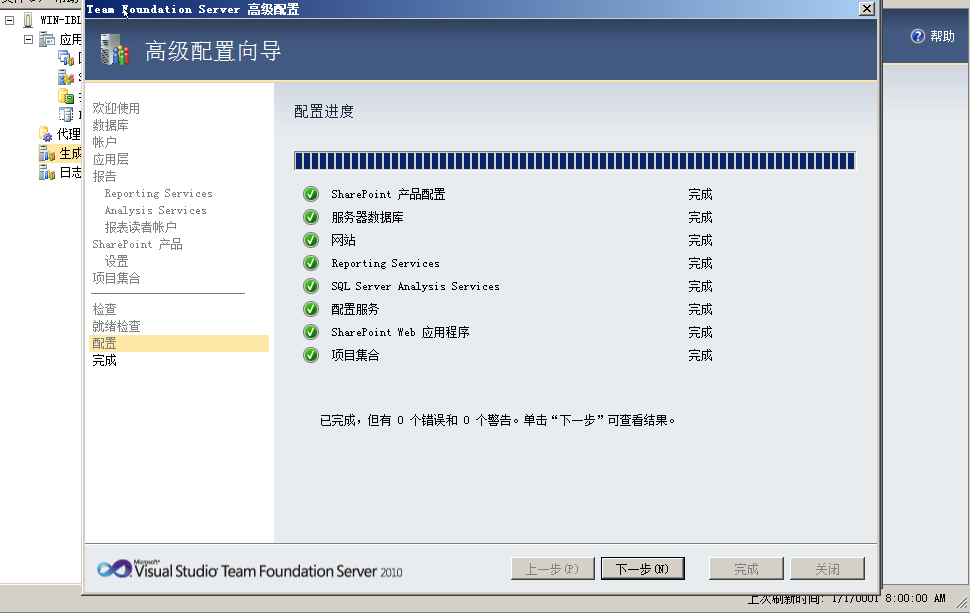Viewport: 970px width, 613px height.
Task: Click the check icon beside SQL Server Analysis Services
Action: coord(311,286)
